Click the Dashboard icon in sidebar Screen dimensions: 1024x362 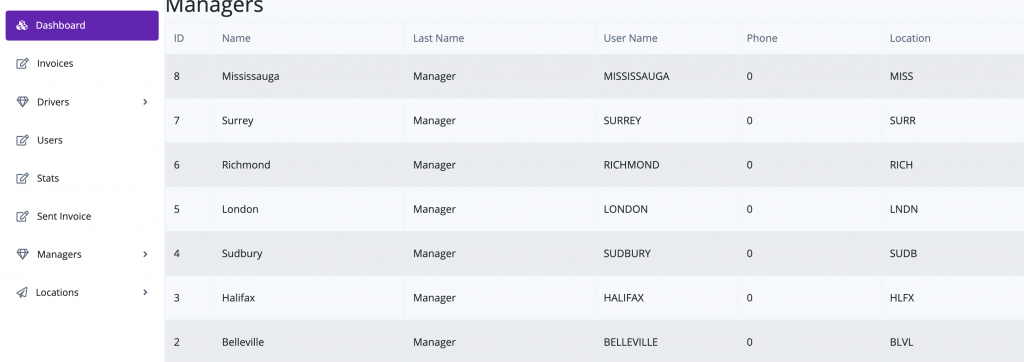[x=22, y=25]
